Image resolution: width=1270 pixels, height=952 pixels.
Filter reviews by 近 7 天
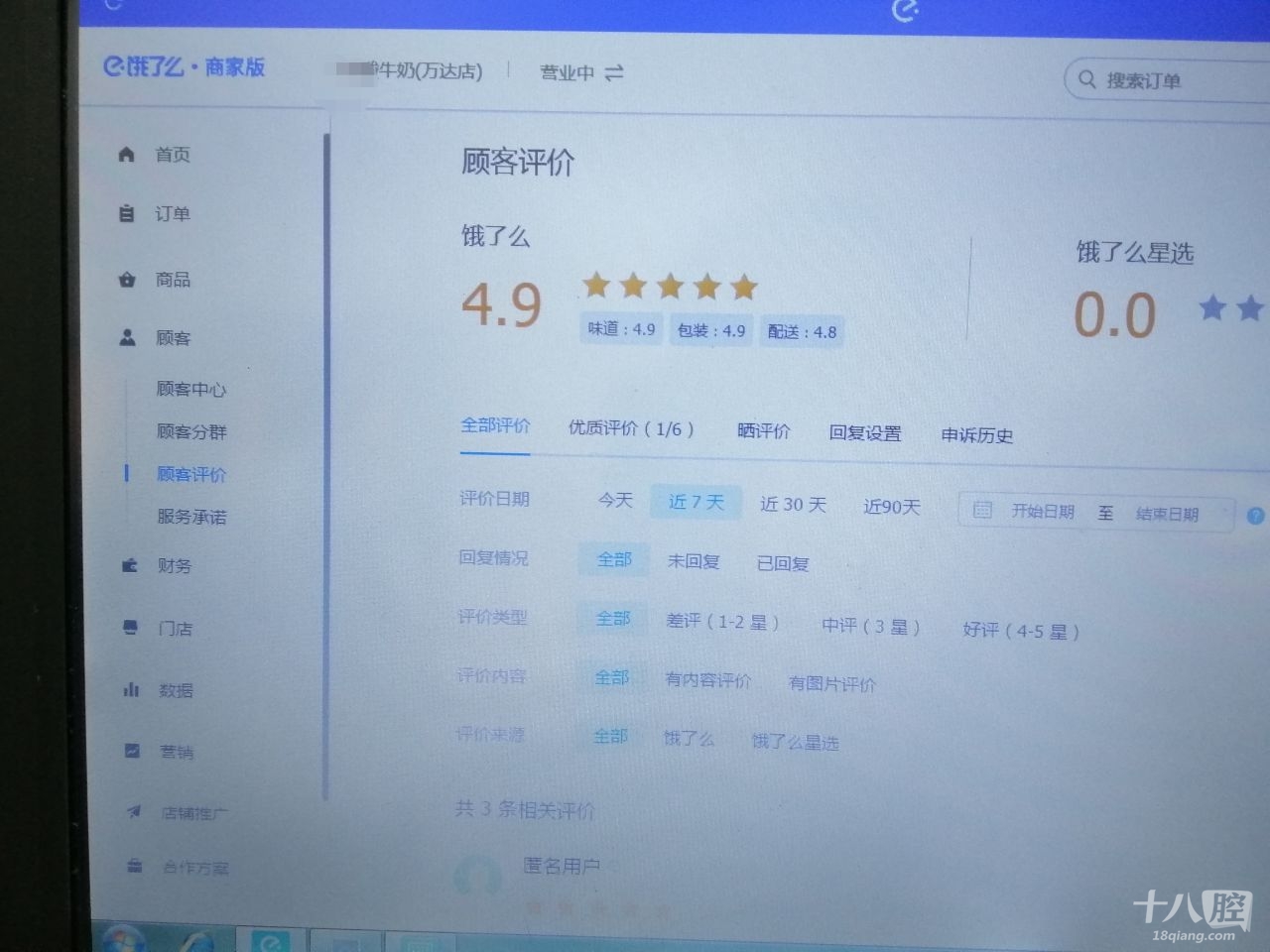(x=697, y=502)
